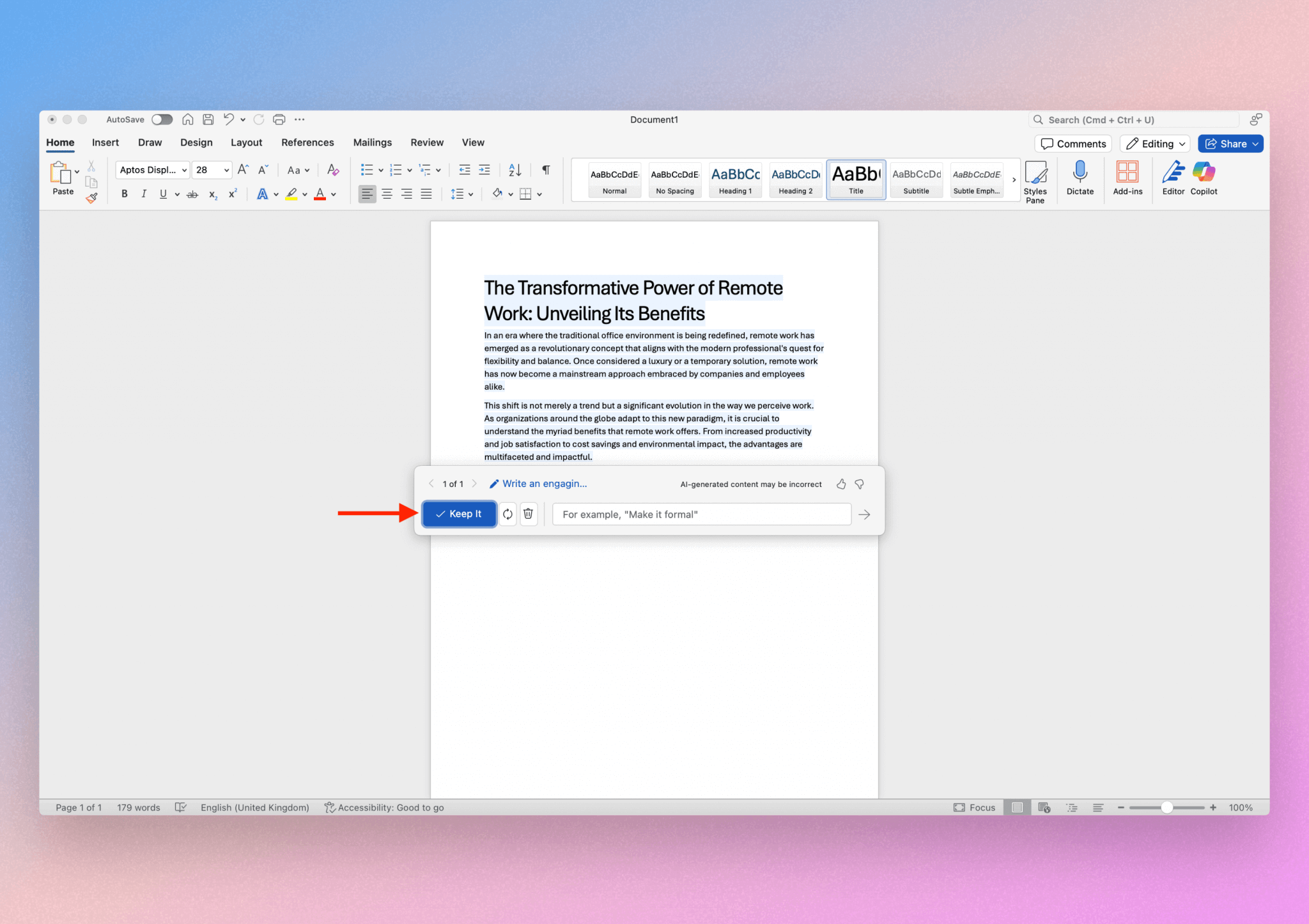This screenshot has height=924, width=1309.
Task: Sort the selected text alphabetically
Action: click(x=515, y=169)
